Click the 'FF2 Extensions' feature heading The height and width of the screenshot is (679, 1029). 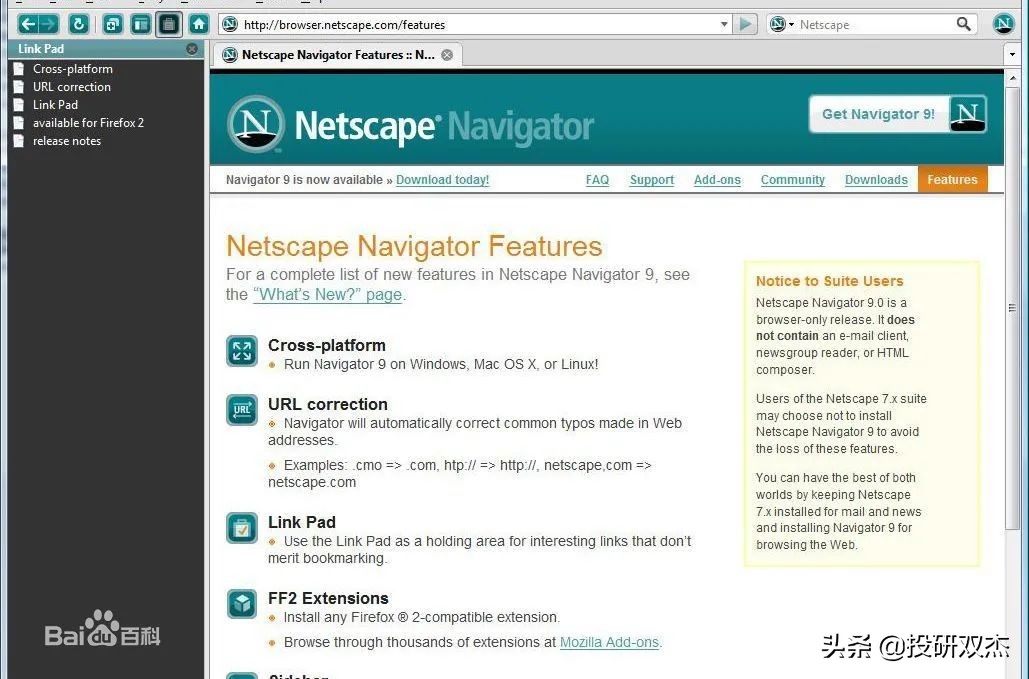[x=328, y=598]
